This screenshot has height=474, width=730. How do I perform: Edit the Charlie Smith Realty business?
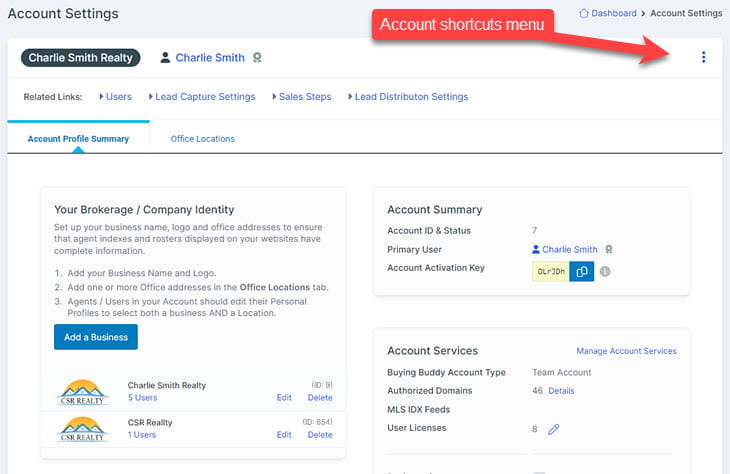tap(284, 398)
